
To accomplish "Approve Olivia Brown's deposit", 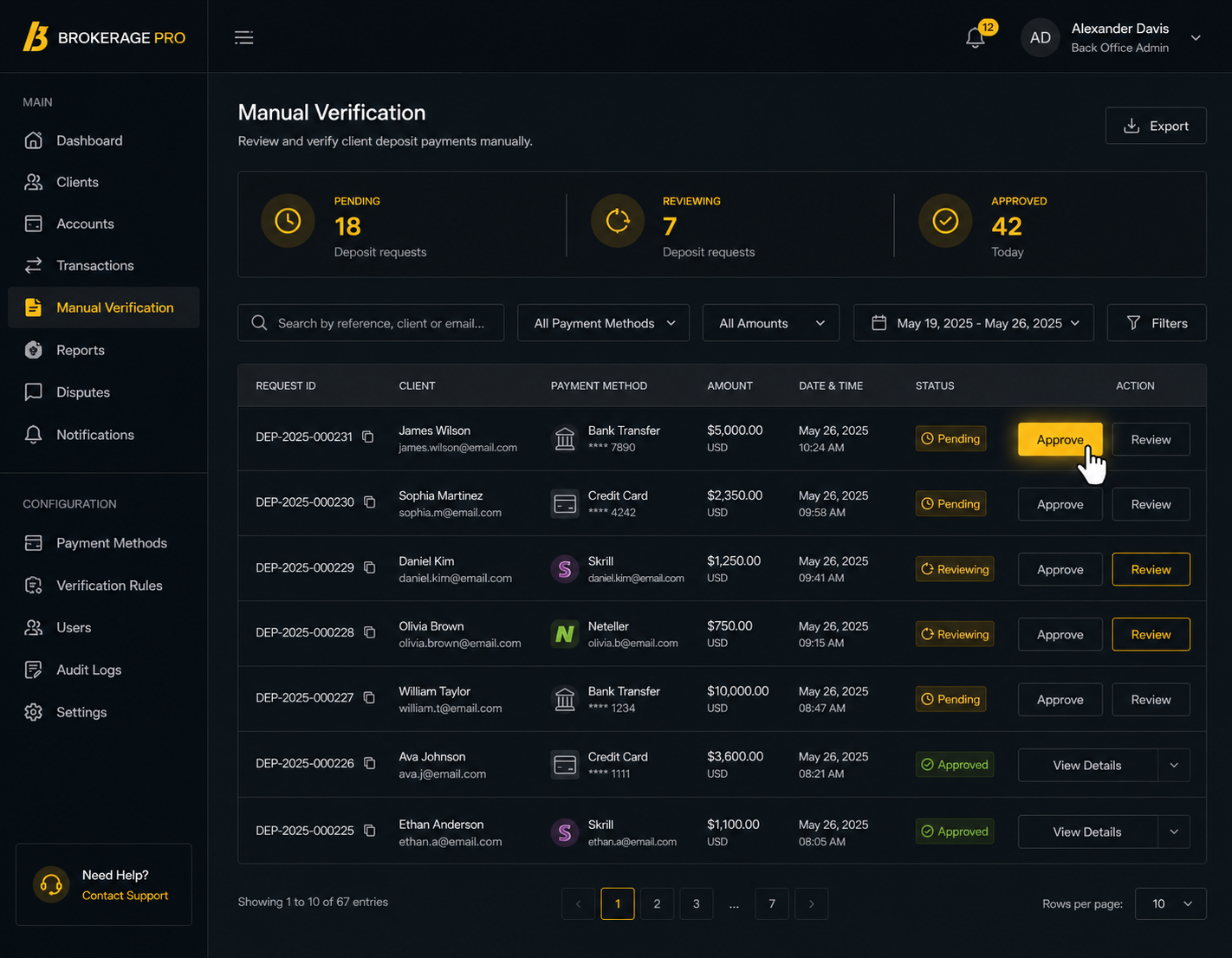I will point(1060,634).
